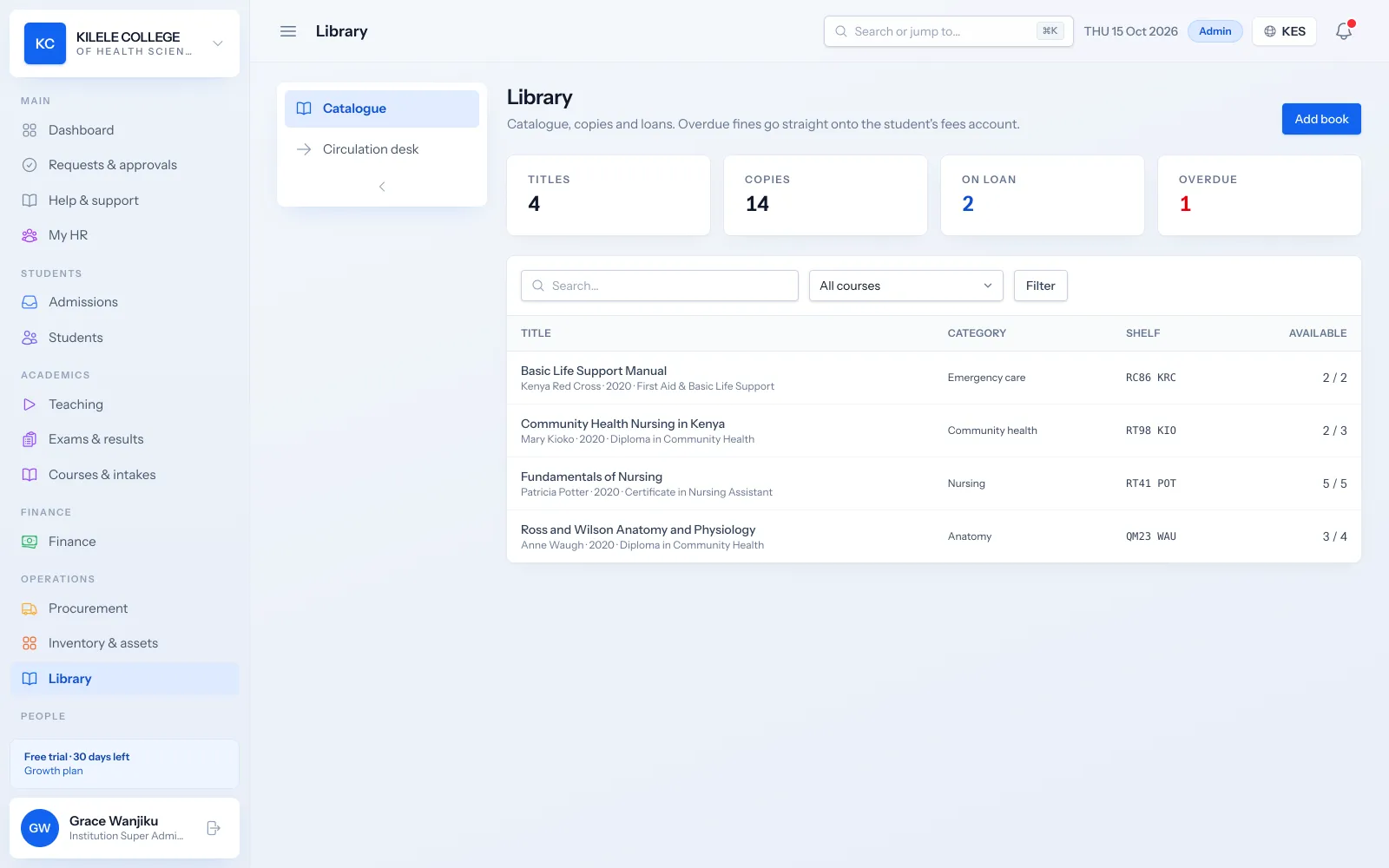Open Teaching in sidebar
The width and height of the screenshot is (1389, 868).
coord(124,404)
